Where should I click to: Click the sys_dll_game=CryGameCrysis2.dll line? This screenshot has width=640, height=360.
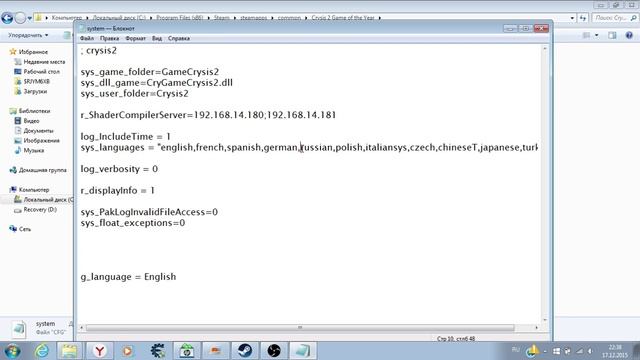click(x=157, y=83)
